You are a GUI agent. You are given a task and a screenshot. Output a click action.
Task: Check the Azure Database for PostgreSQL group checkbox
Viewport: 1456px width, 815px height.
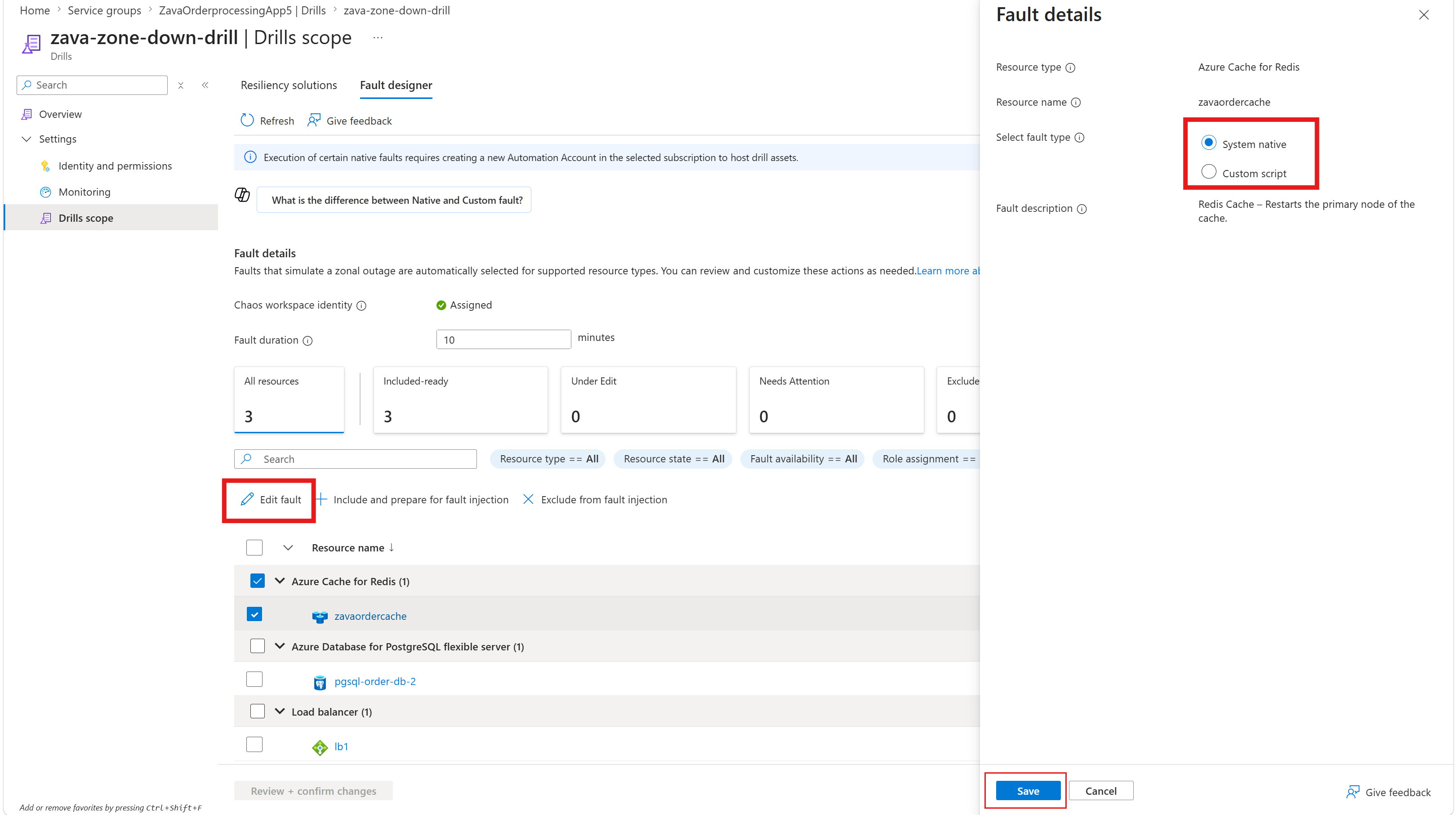257,646
